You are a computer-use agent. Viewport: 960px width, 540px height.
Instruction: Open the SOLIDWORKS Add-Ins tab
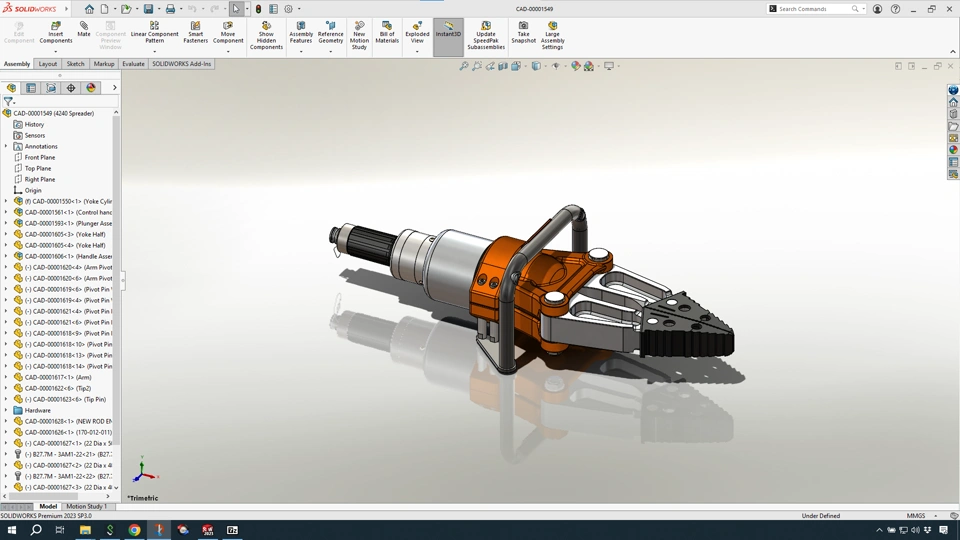tap(181, 64)
